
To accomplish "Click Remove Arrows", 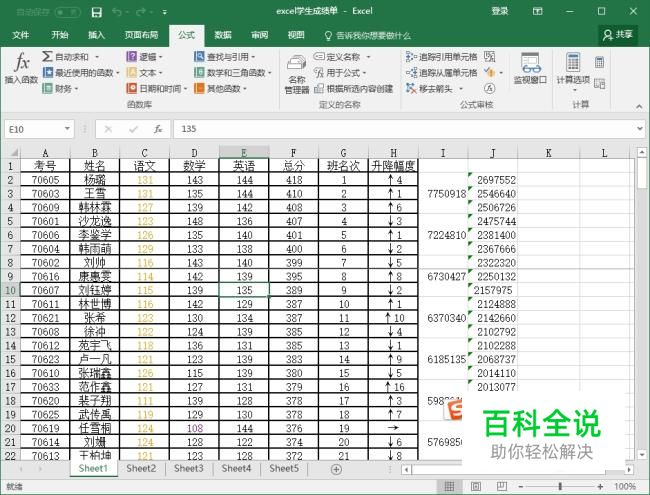I will point(429,89).
